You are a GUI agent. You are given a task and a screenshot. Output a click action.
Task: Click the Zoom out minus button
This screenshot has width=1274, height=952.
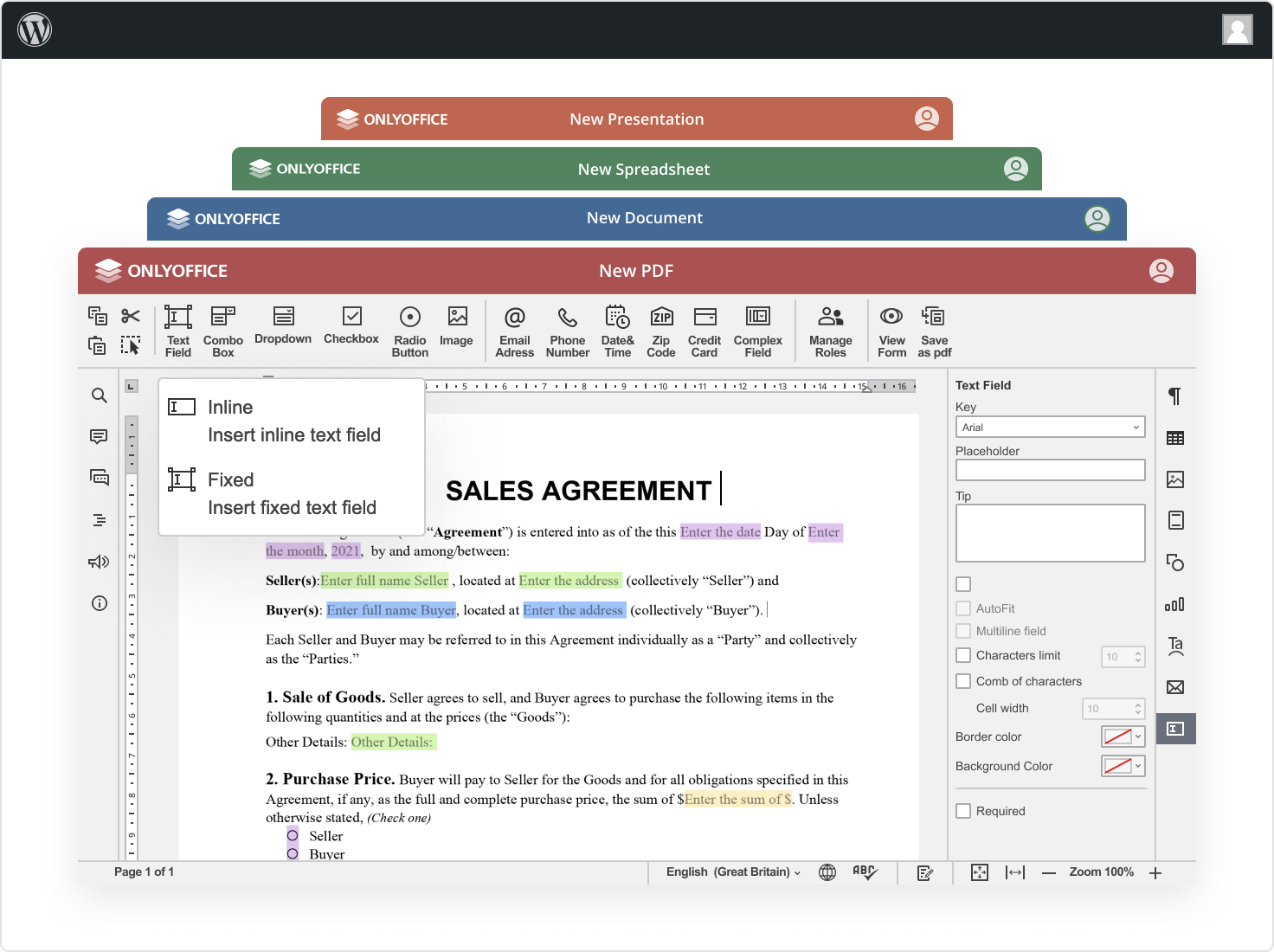click(x=1049, y=873)
